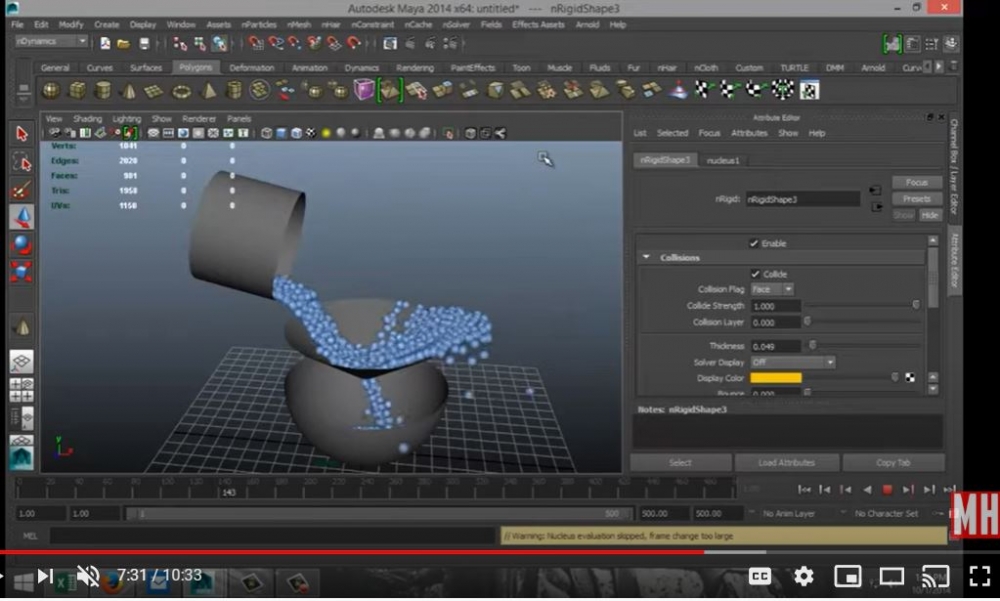Open the No Character Set dropdown
The image size is (1000, 601).
(x=886, y=514)
